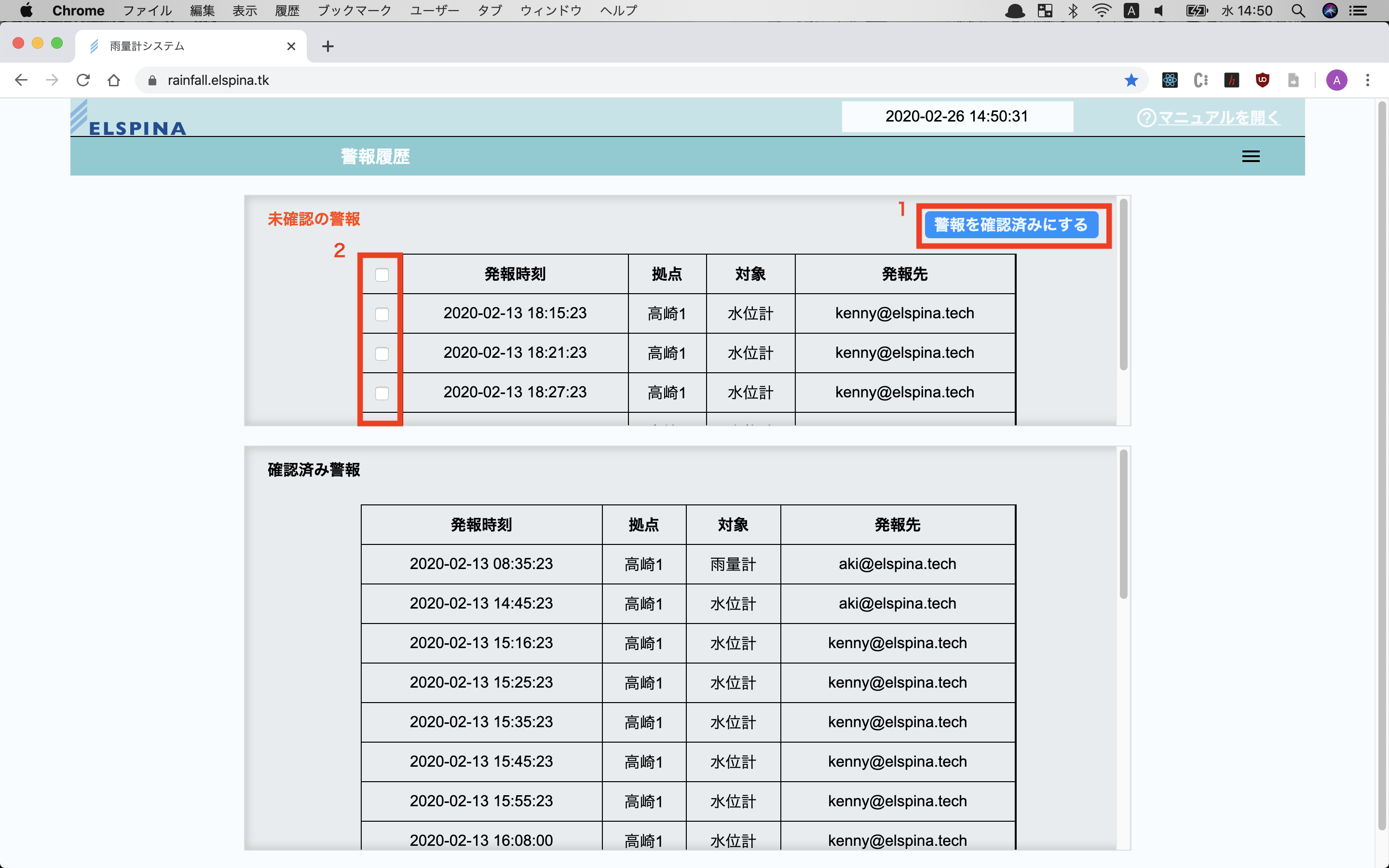Viewport: 1389px width, 868px height.
Task: Open the hamburger navigation menu
Action: point(1251,156)
